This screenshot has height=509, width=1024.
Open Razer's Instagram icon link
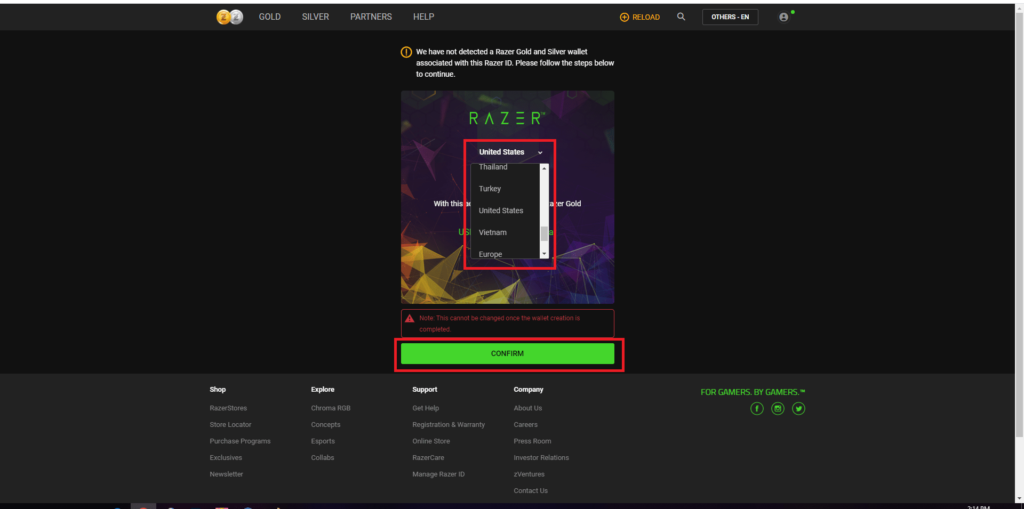(x=778, y=408)
